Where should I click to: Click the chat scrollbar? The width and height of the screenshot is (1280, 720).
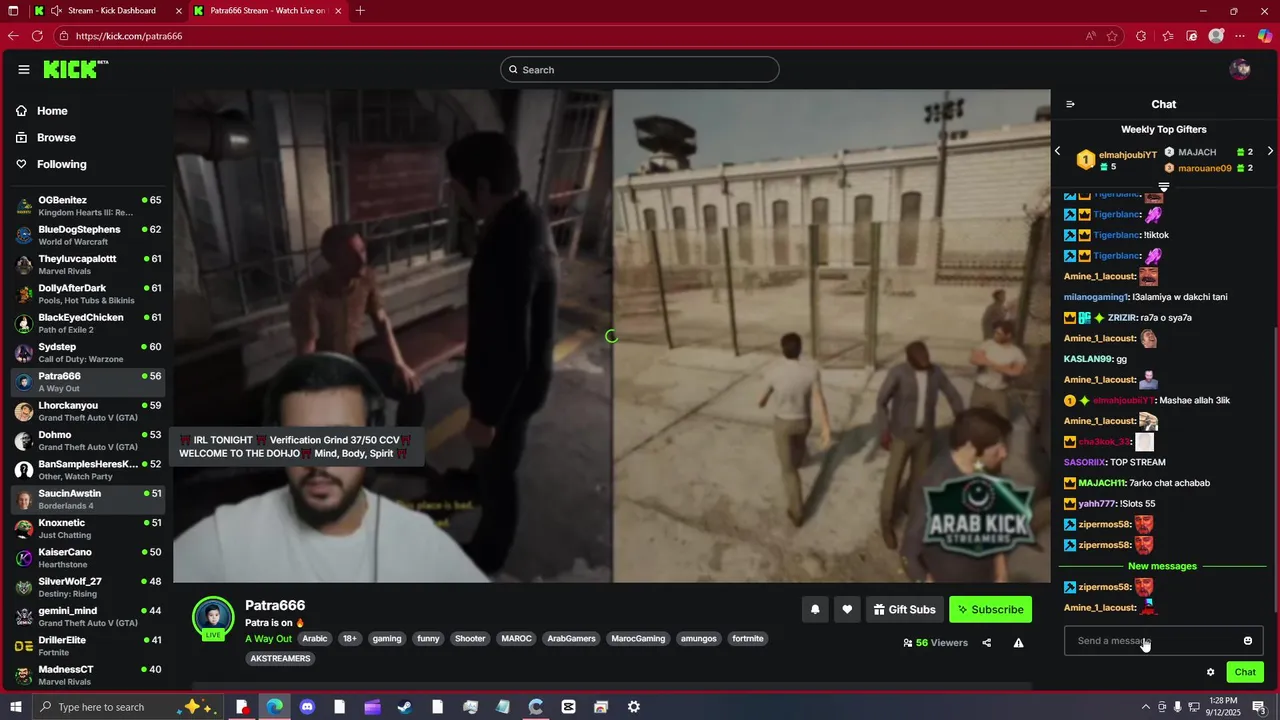tap(1276, 470)
